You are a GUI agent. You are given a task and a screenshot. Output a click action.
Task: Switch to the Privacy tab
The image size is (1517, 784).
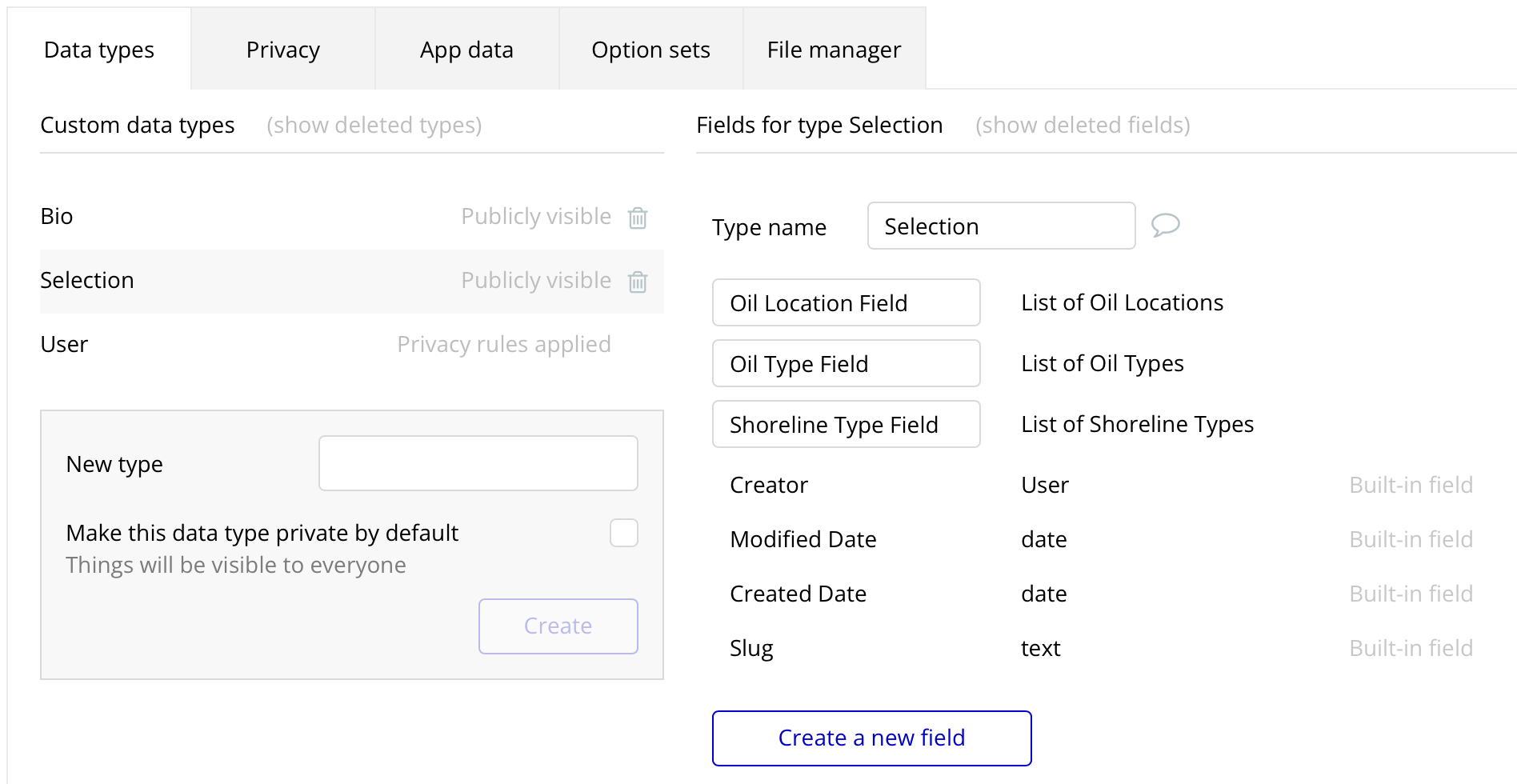click(282, 49)
